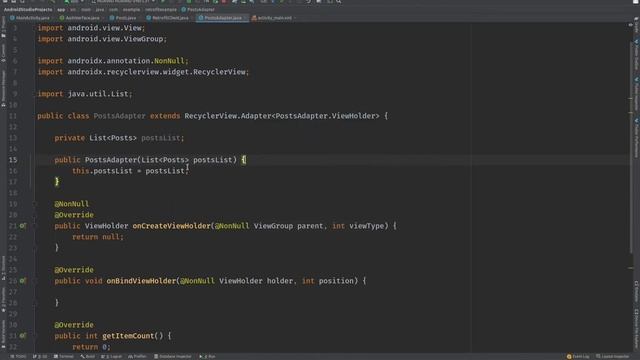The image size is (640, 360).
Task: Click the override gutter icon beside onBindViewHolder
Action: 22,281
